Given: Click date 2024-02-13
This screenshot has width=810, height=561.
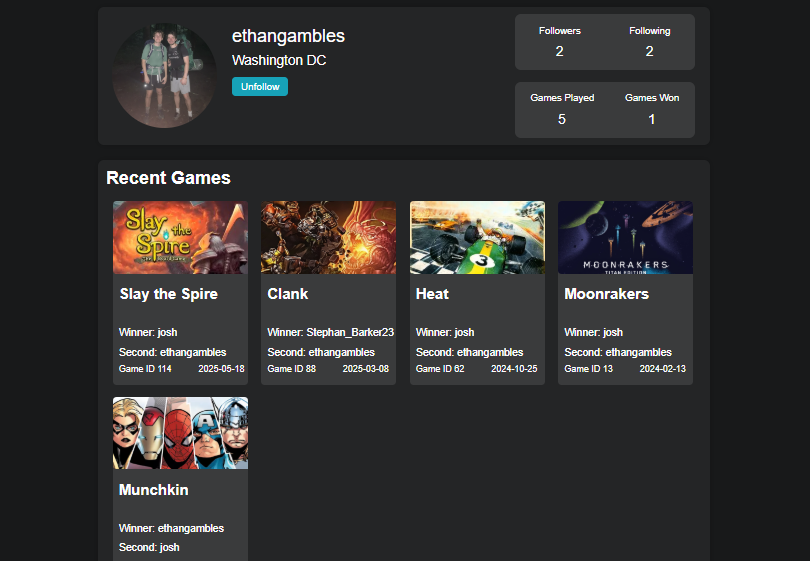Looking at the screenshot, I should click(x=663, y=369).
